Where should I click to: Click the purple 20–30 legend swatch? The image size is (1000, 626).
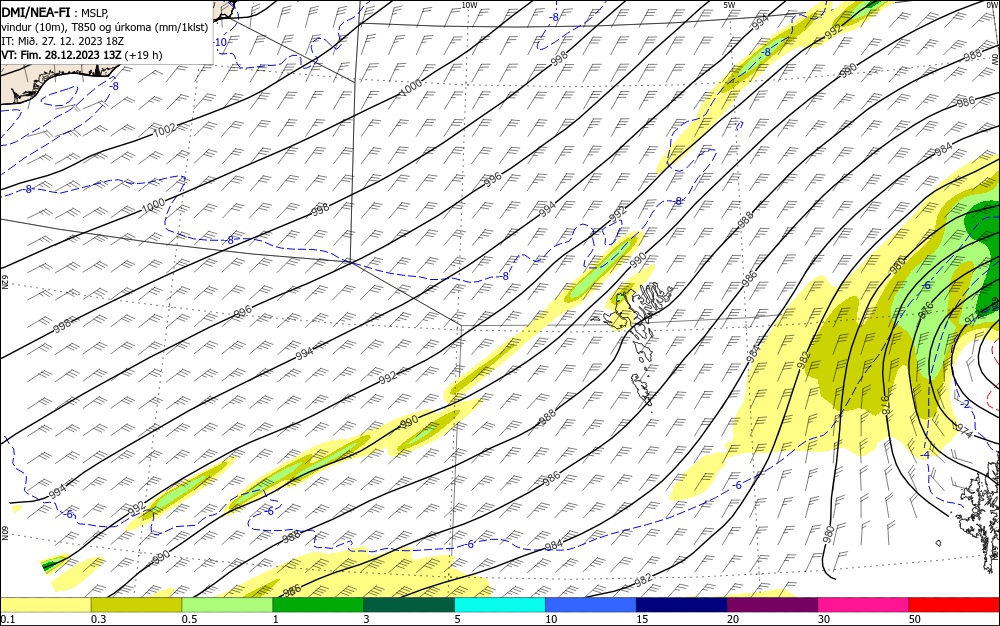point(772,605)
